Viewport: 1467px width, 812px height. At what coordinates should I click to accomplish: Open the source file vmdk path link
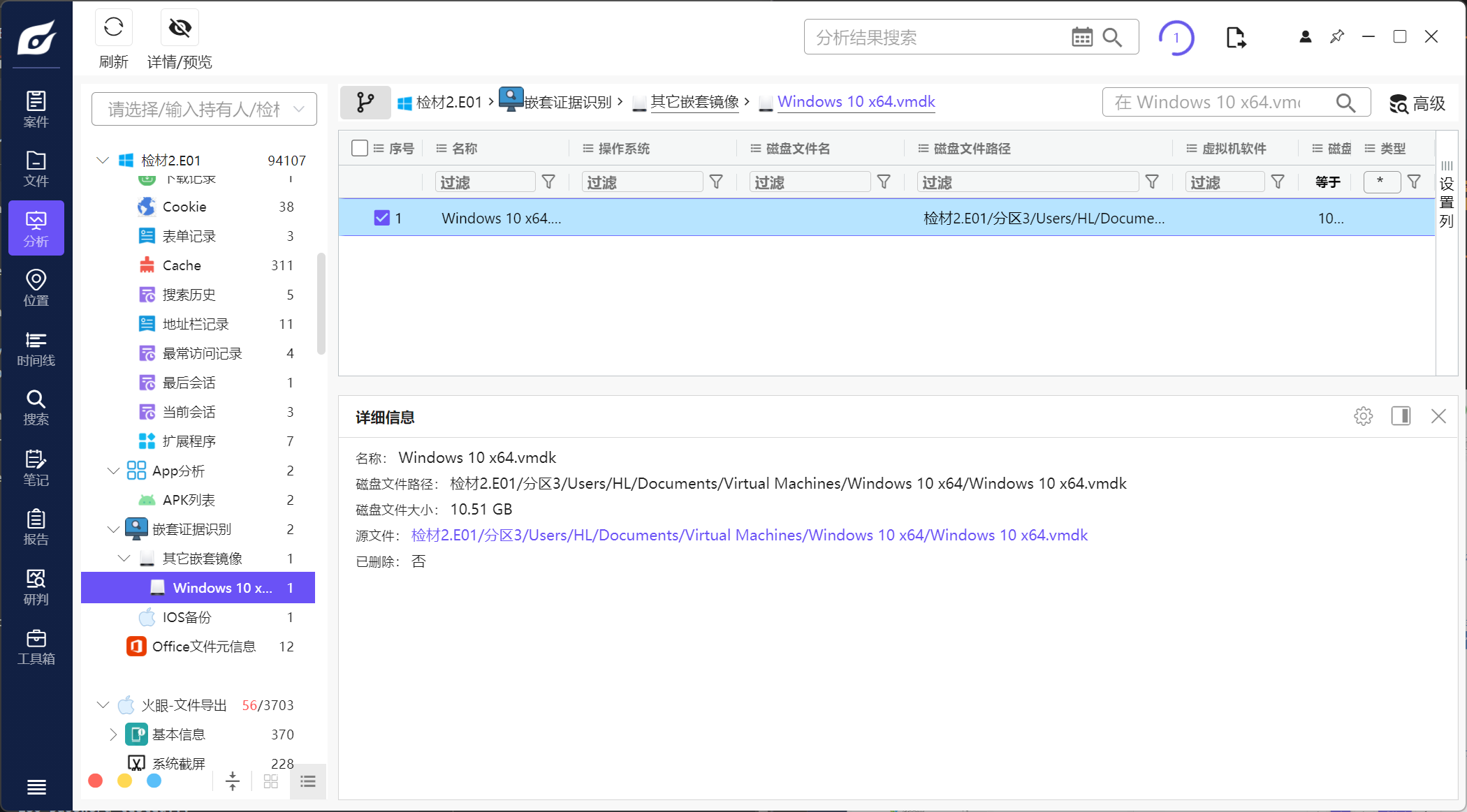click(x=749, y=536)
